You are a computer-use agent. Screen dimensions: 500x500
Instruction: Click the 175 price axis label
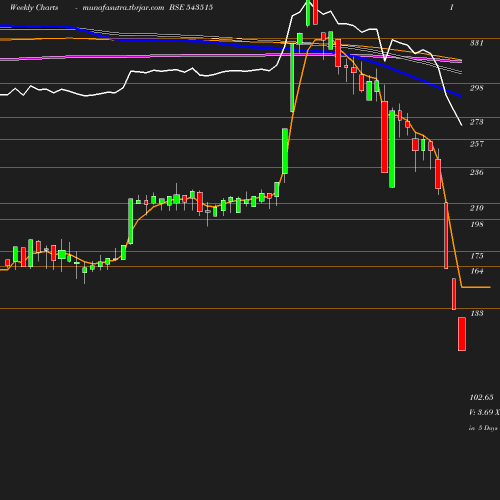point(477,256)
